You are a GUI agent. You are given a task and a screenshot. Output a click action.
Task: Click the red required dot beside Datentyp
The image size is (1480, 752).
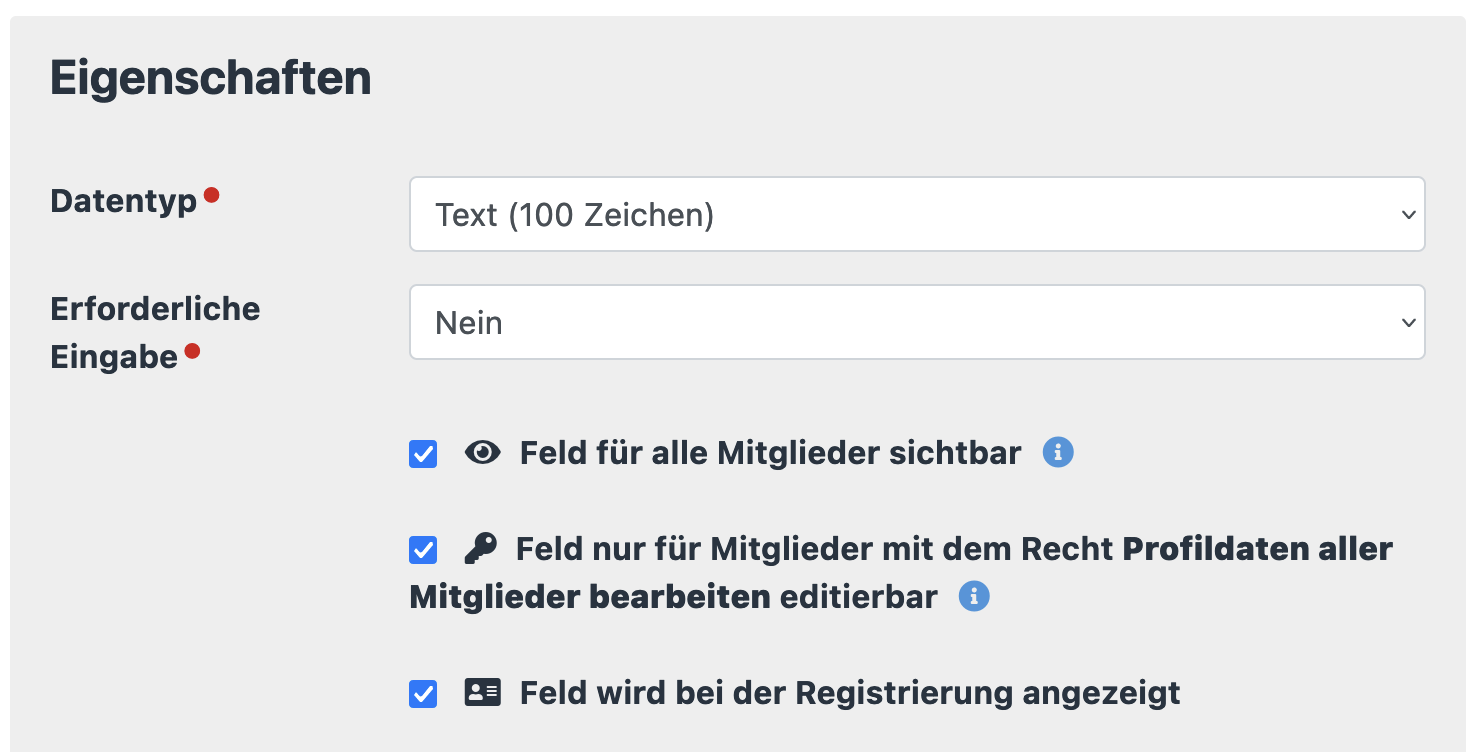(211, 196)
